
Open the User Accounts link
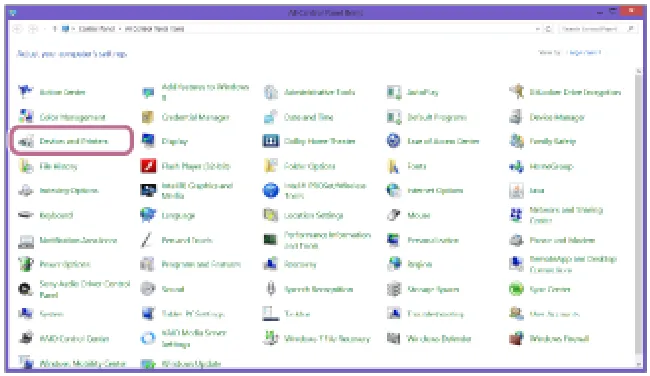click(554, 314)
